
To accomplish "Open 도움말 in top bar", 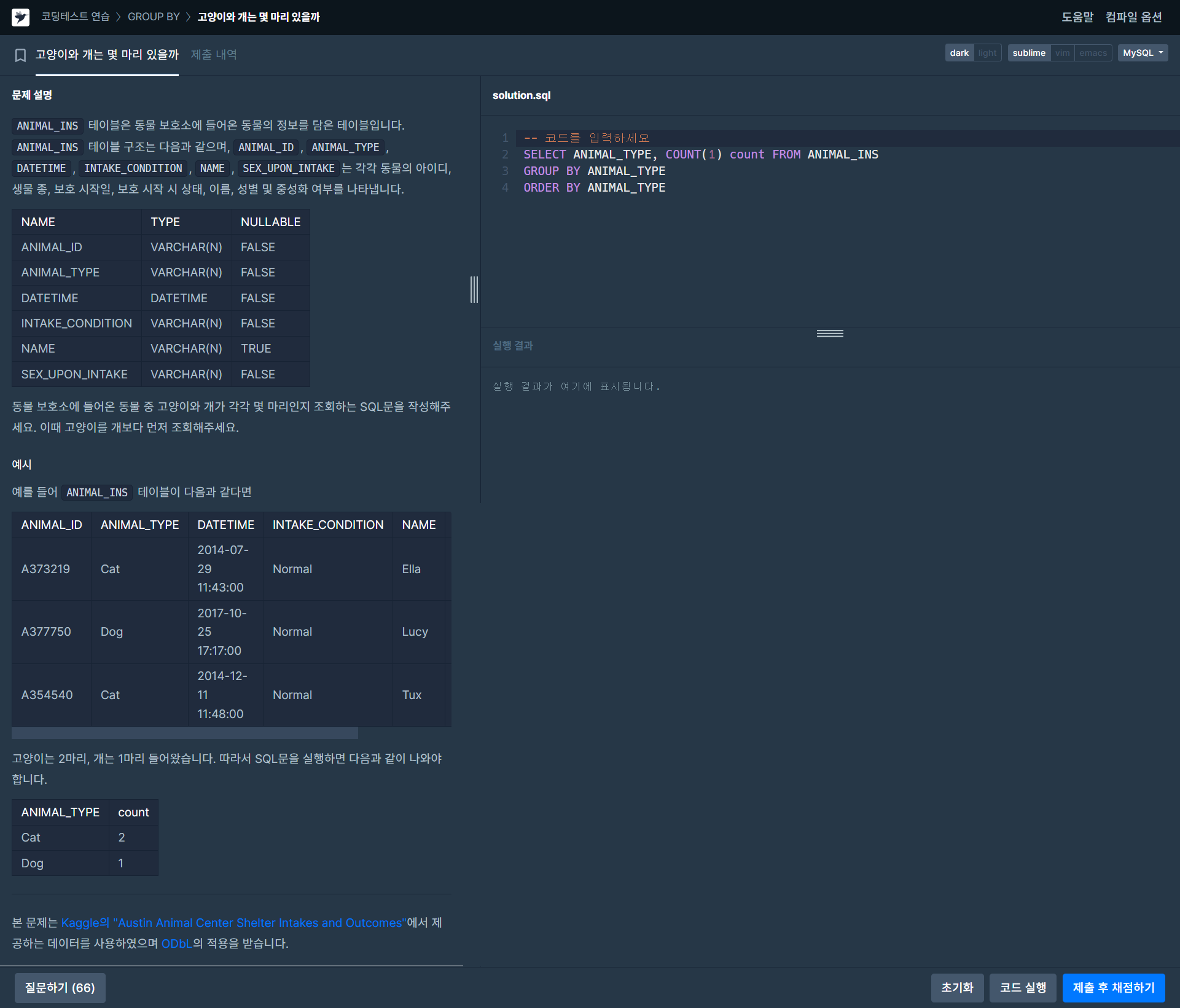I will [1077, 17].
